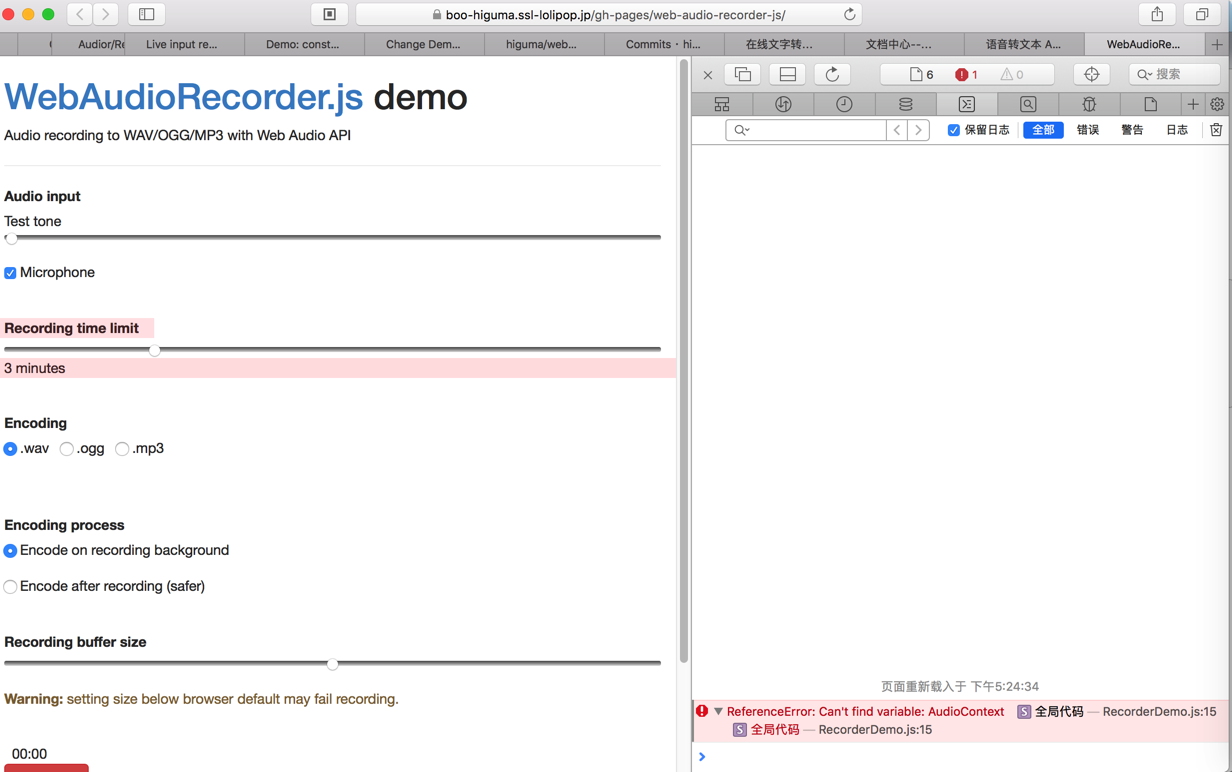This screenshot has width=1232, height=772.
Task: Choose Encode after recording (safer)
Action: [x=9, y=586]
